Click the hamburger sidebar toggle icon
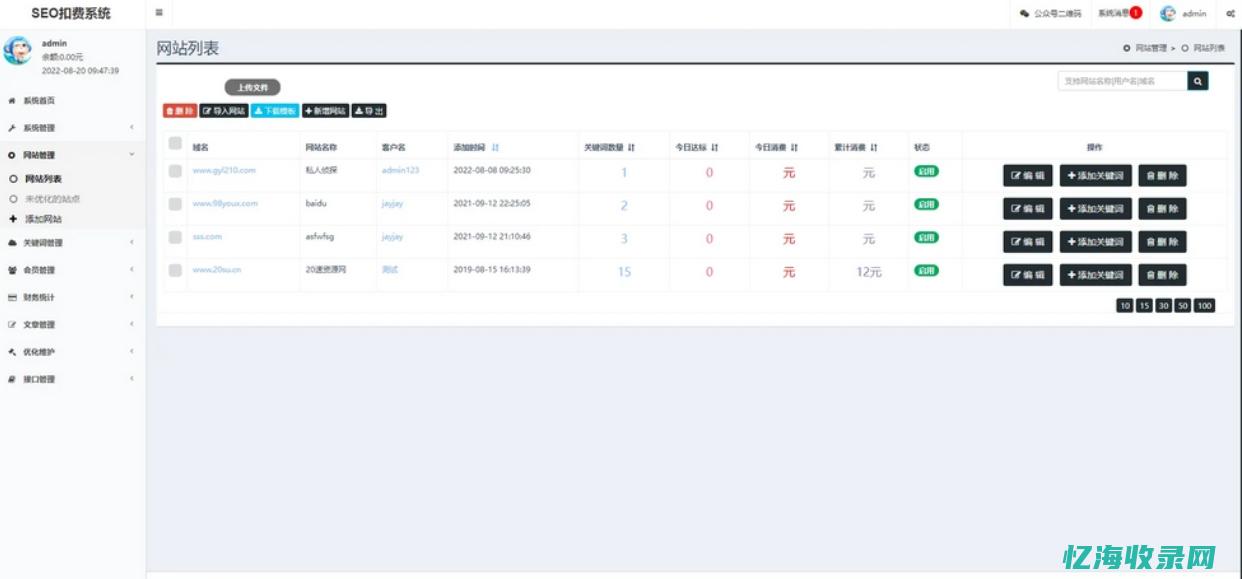 159,13
